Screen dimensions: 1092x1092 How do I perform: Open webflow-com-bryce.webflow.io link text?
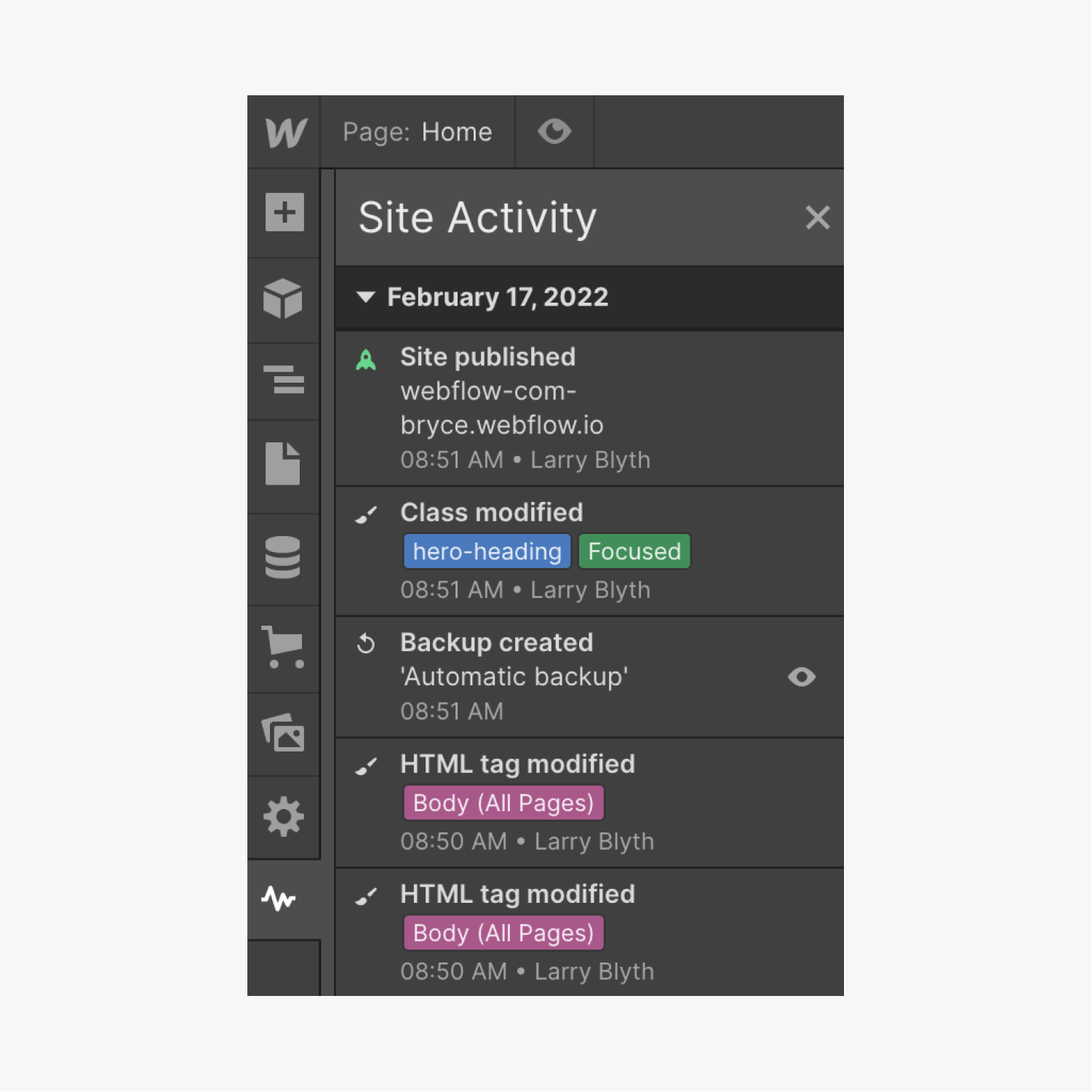tap(502, 408)
